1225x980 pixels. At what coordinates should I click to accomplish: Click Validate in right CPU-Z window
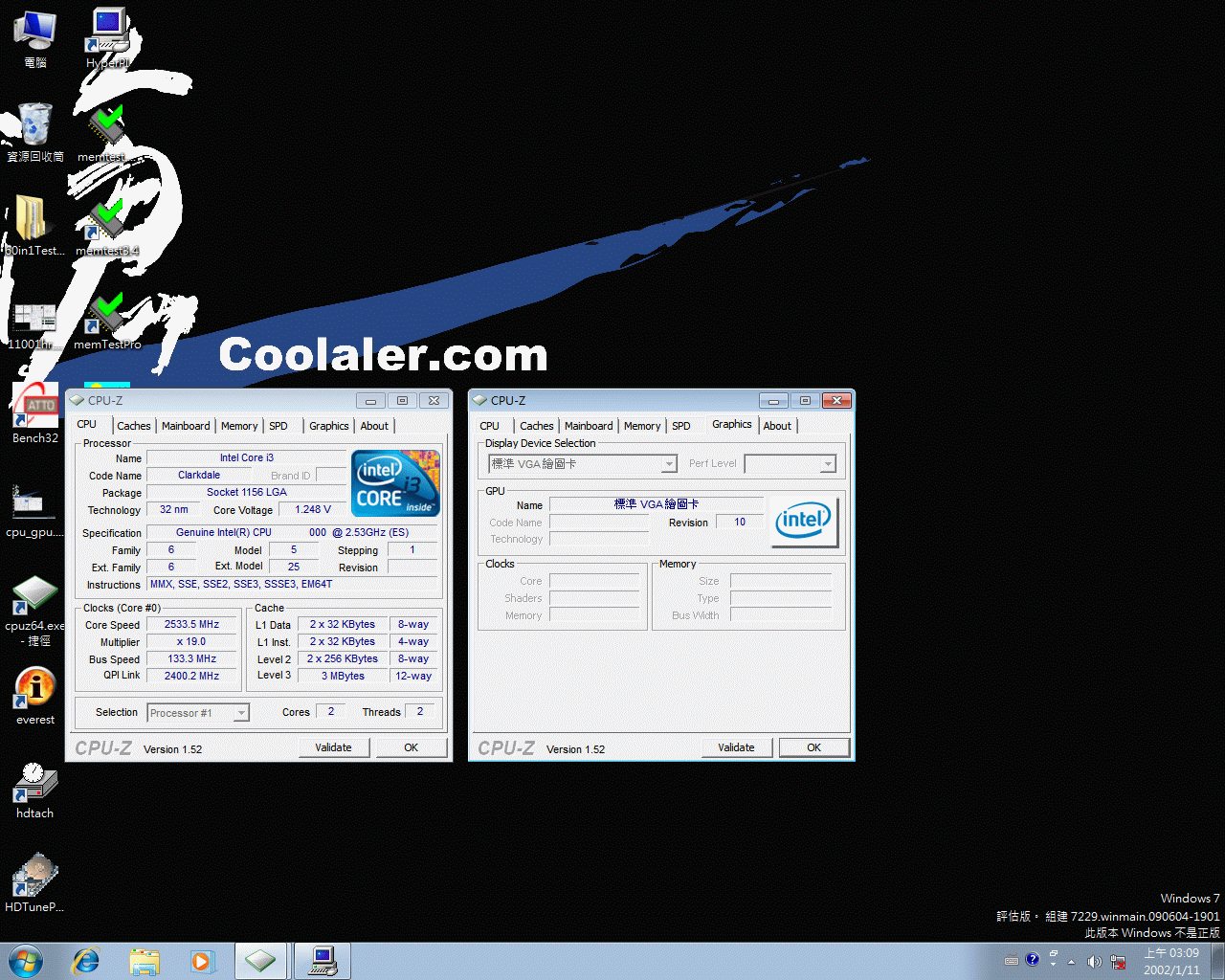pyautogui.click(x=736, y=747)
